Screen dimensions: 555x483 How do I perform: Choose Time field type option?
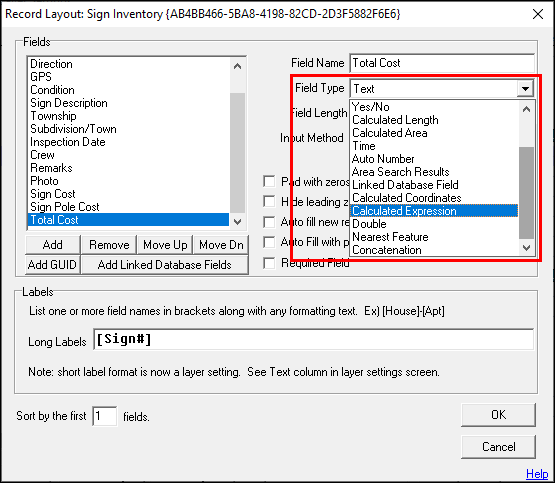tap(434, 146)
